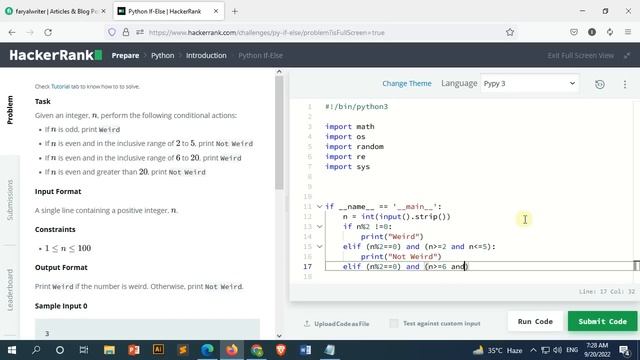Click the Submit Code button

602,321
